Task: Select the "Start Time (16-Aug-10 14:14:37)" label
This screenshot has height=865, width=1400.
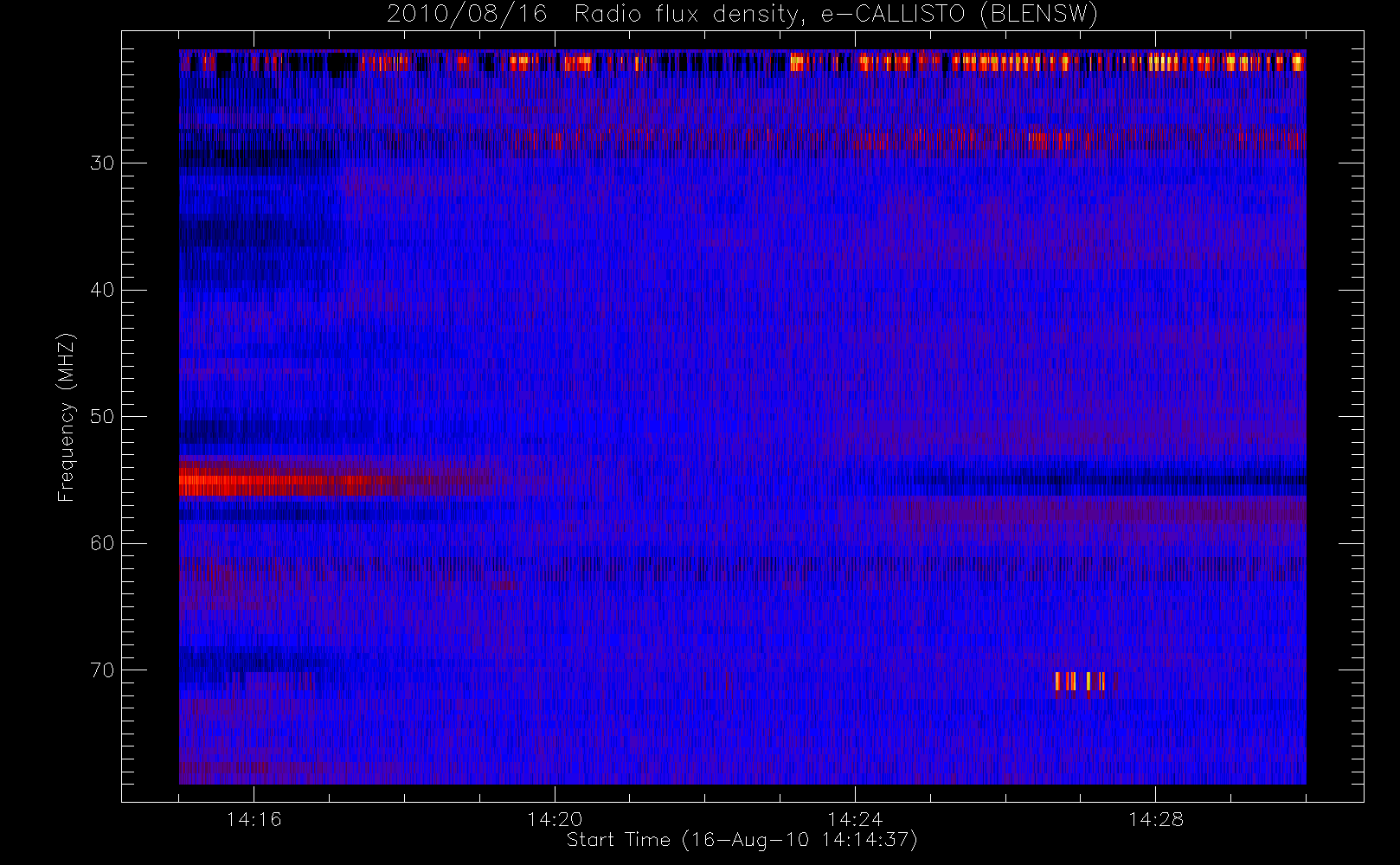Action: pyautogui.click(x=742, y=840)
